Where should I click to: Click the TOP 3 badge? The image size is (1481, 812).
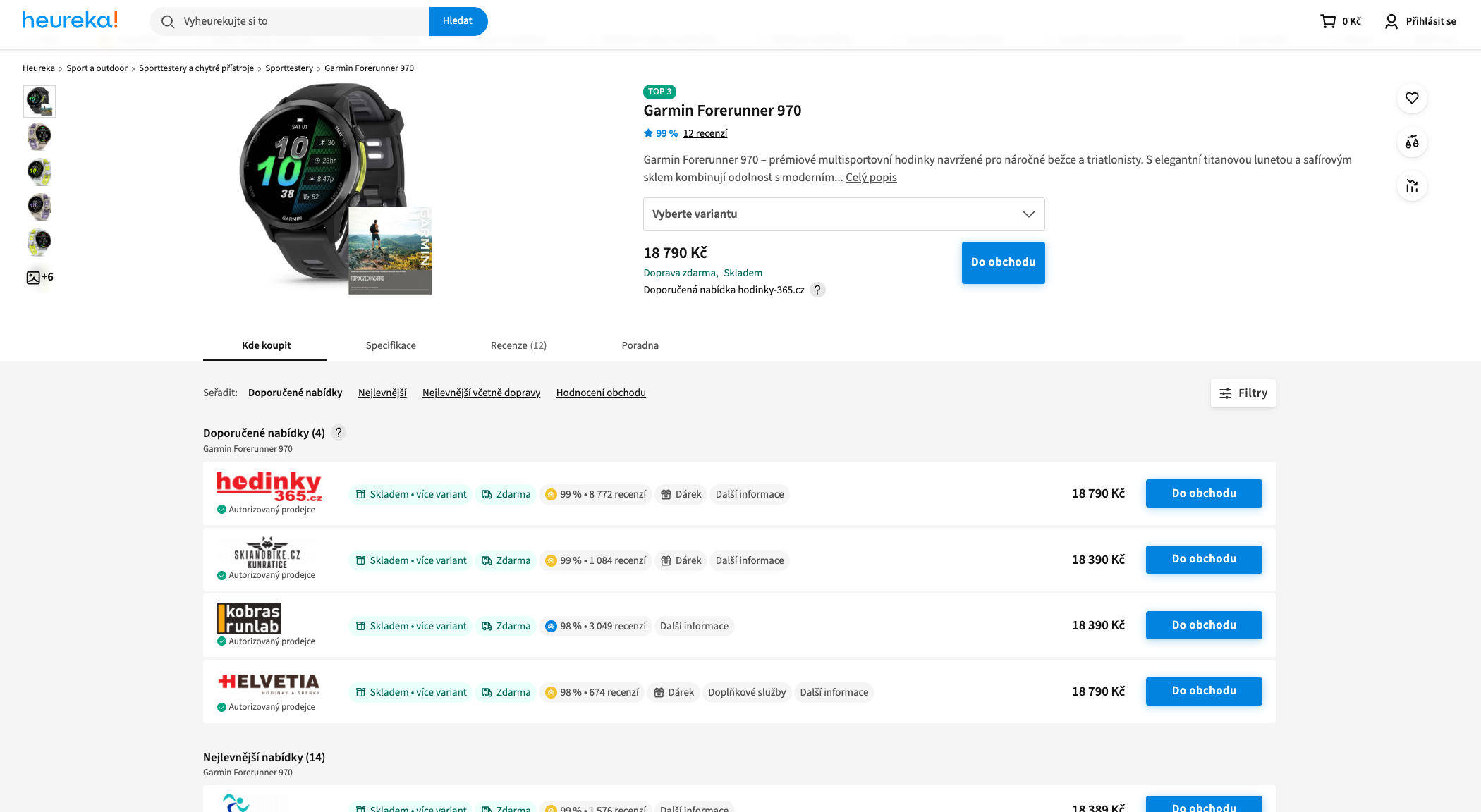pos(659,92)
